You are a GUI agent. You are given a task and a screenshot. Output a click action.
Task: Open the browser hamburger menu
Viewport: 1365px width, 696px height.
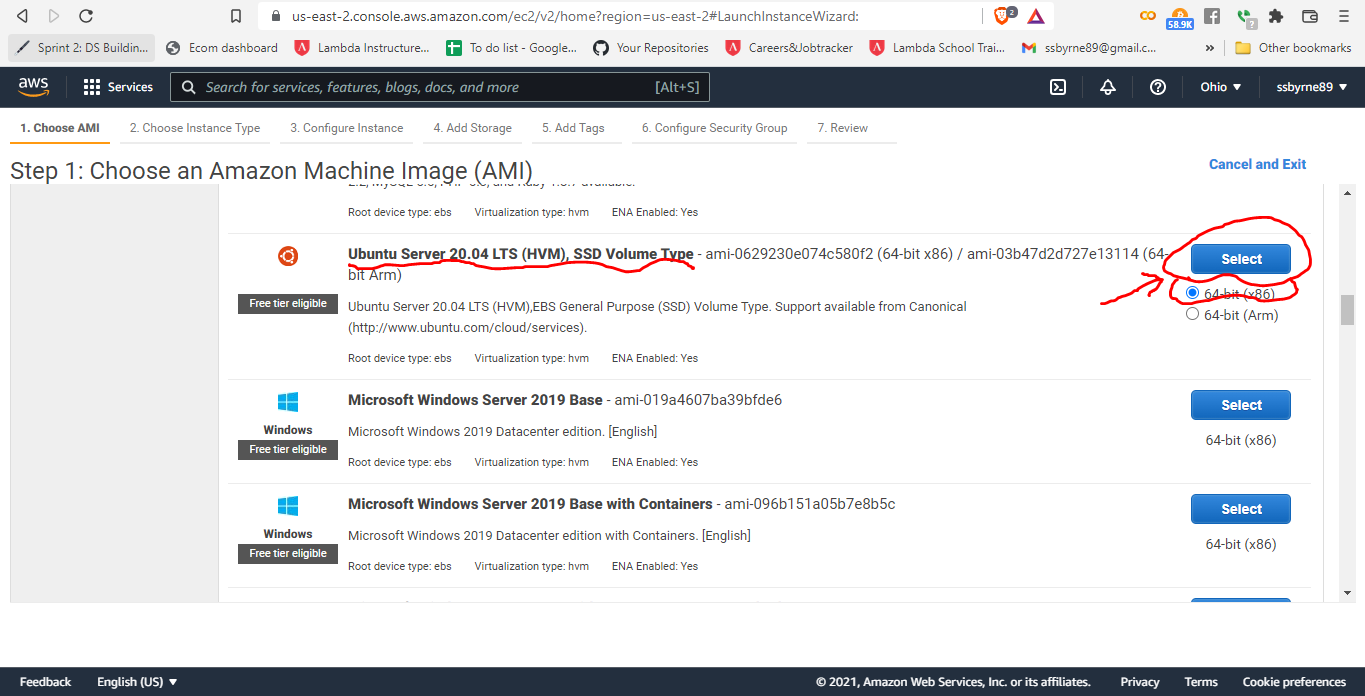coord(1344,16)
